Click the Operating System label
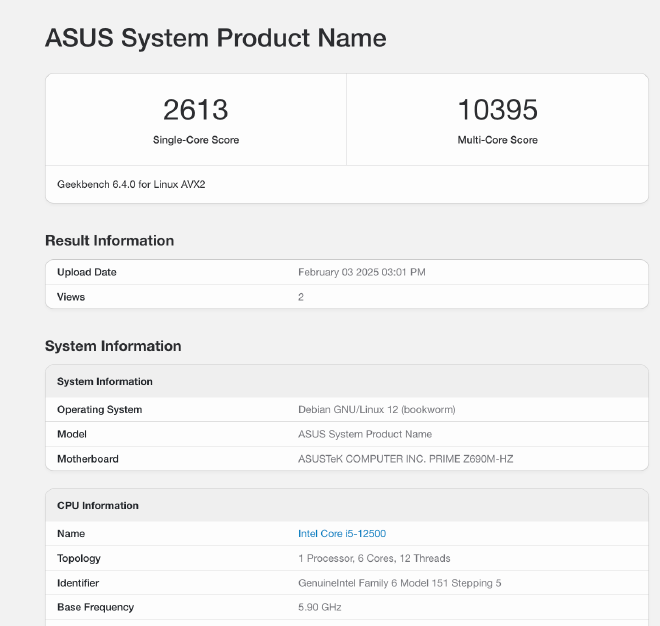This screenshot has height=626, width=660. (x=99, y=410)
